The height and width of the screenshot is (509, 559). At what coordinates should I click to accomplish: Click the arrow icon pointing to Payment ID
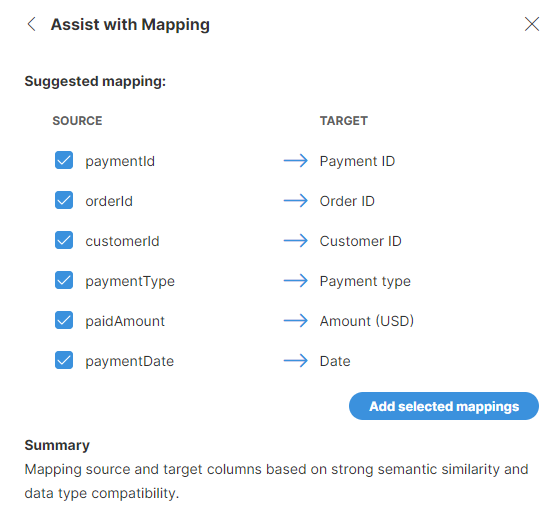tap(296, 161)
